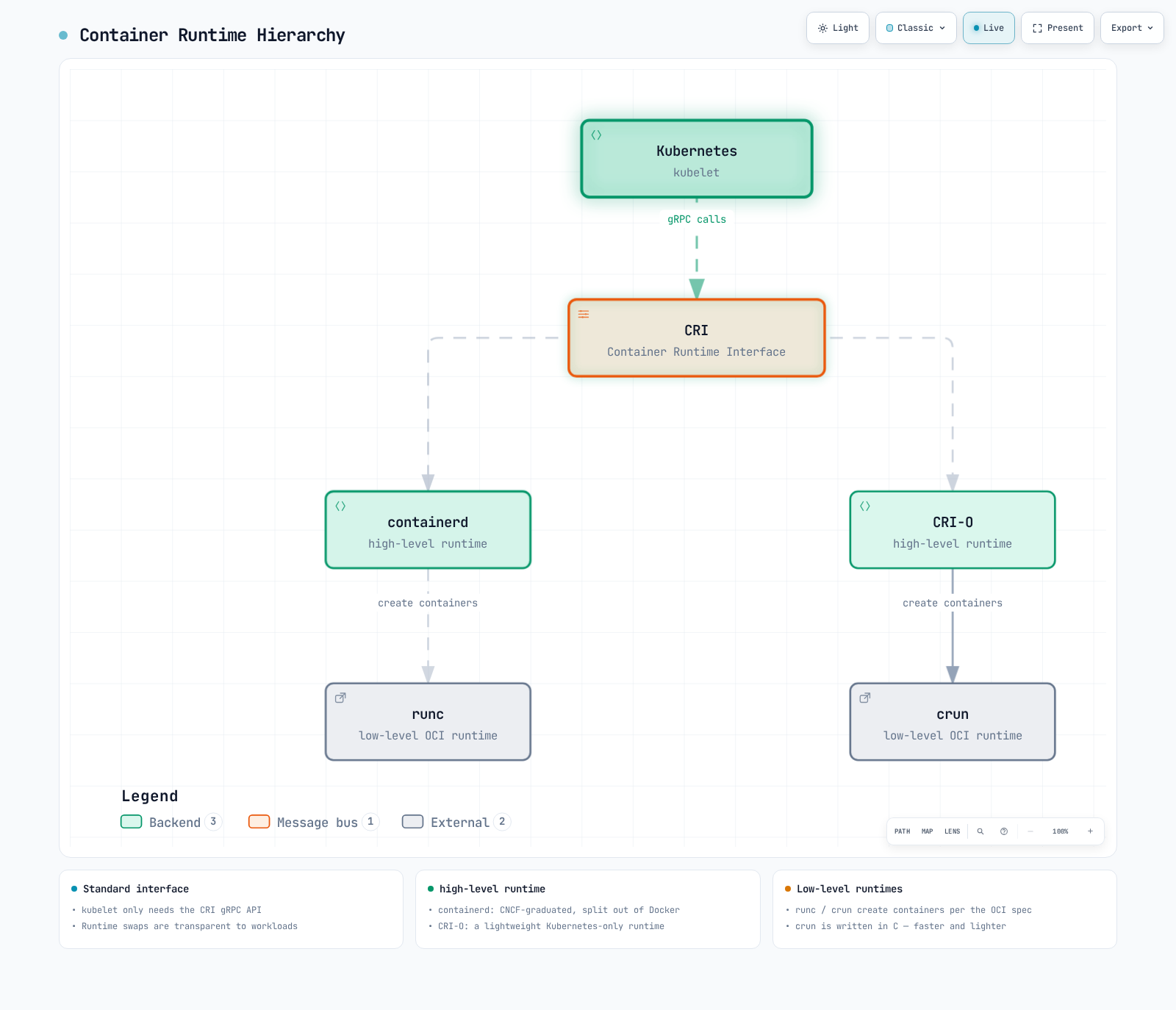The image size is (1176, 1010).
Task: Click the Message bus orange swatch
Action: pyautogui.click(x=259, y=822)
